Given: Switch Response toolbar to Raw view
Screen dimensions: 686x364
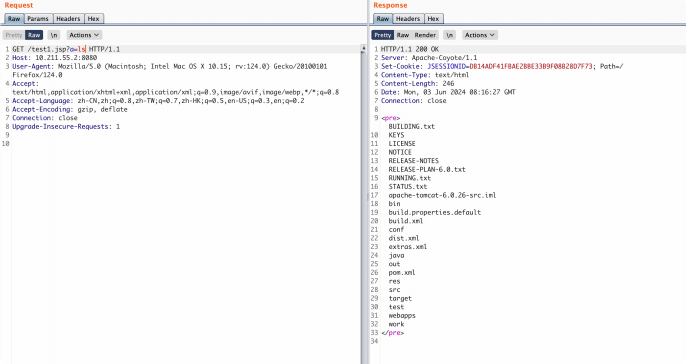Looking at the screenshot, I should [403, 35].
